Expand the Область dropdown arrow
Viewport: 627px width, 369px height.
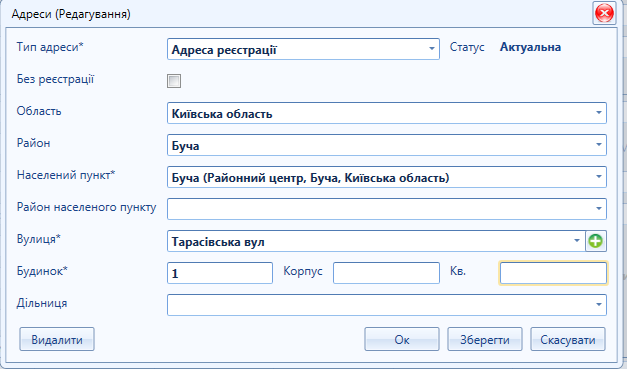[x=599, y=113]
